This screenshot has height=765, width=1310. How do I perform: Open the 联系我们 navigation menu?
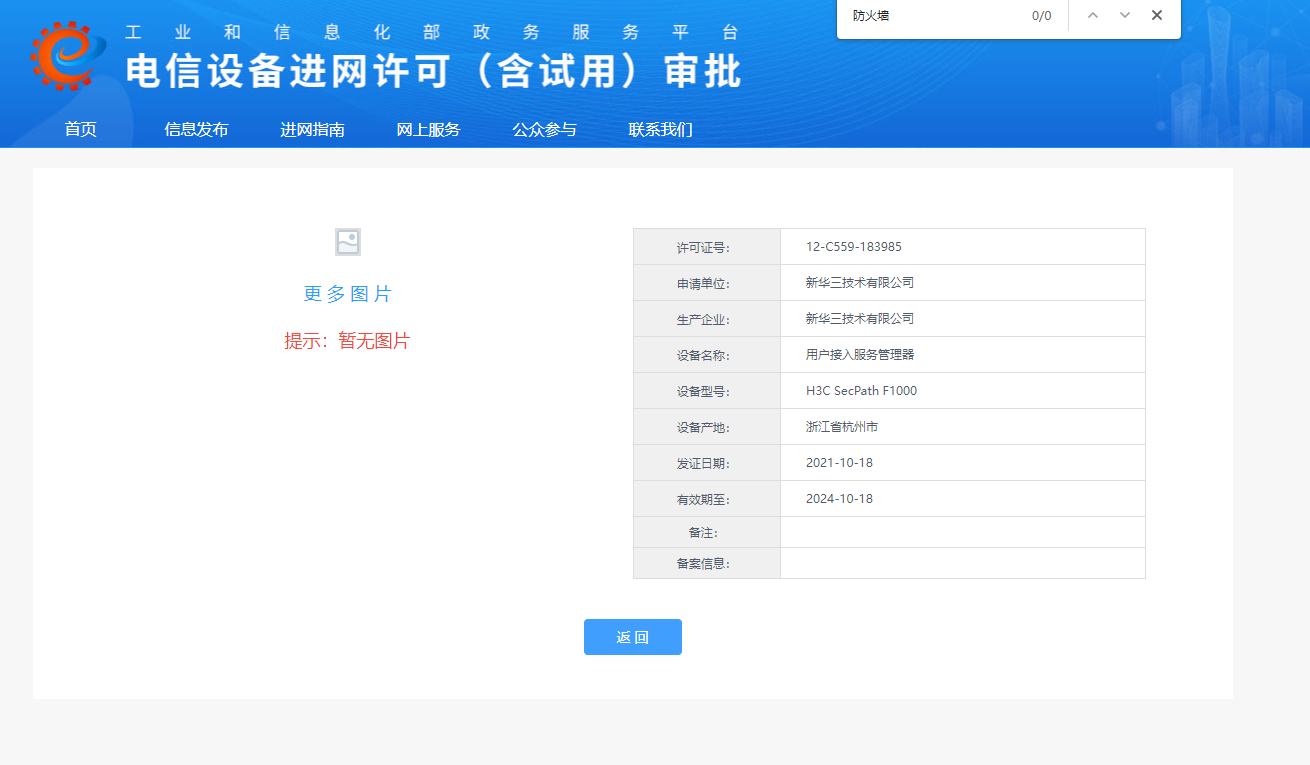pos(660,129)
